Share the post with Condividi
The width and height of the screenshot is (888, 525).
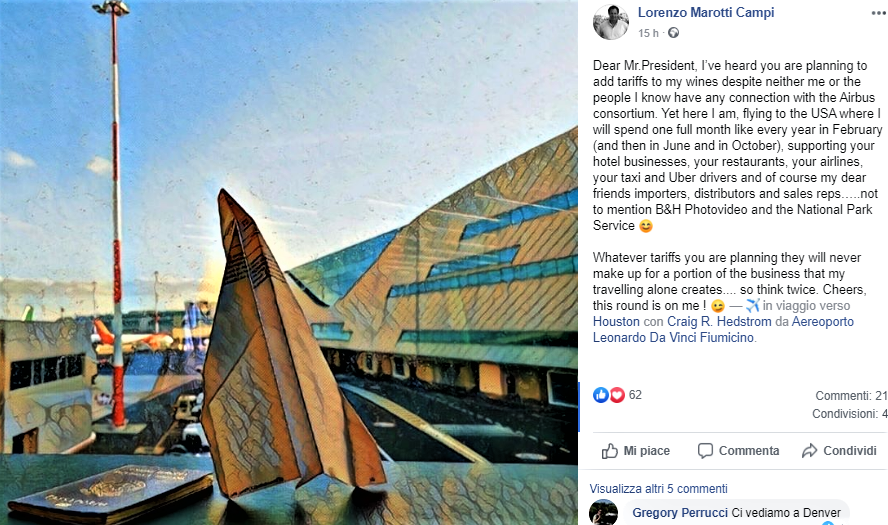tap(839, 451)
